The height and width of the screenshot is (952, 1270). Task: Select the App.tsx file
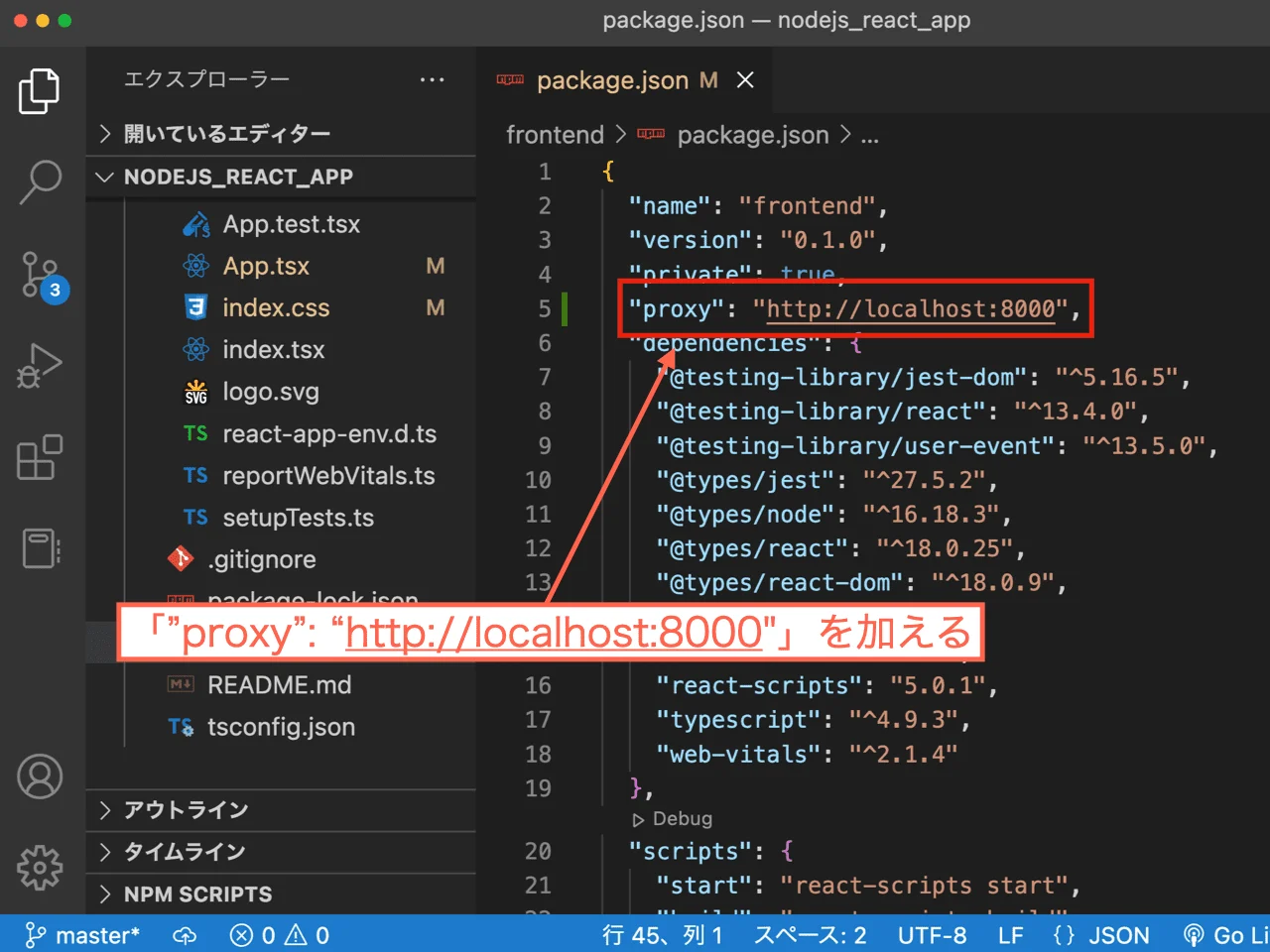(265, 266)
